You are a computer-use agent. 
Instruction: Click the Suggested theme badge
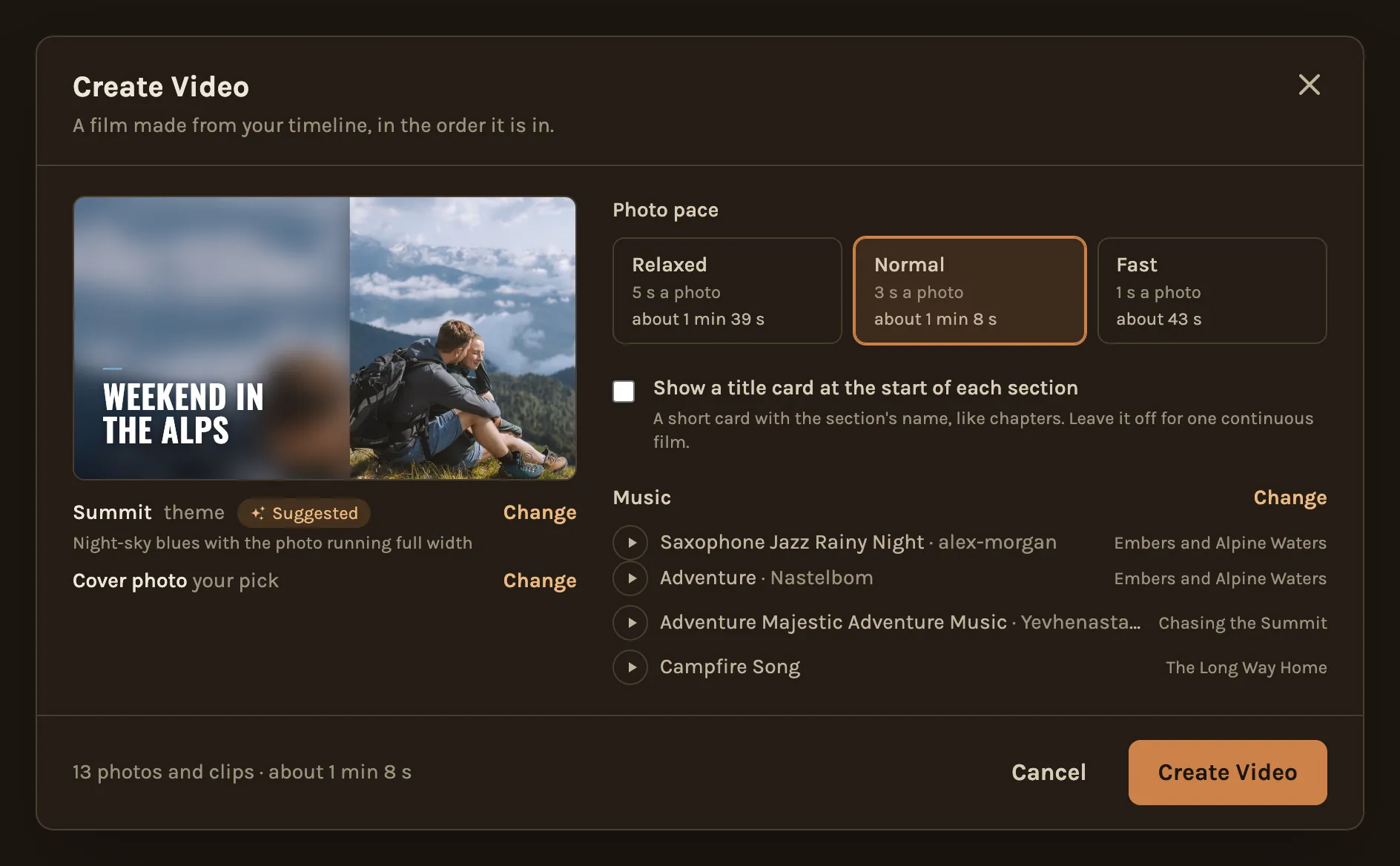(x=304, y=513)
